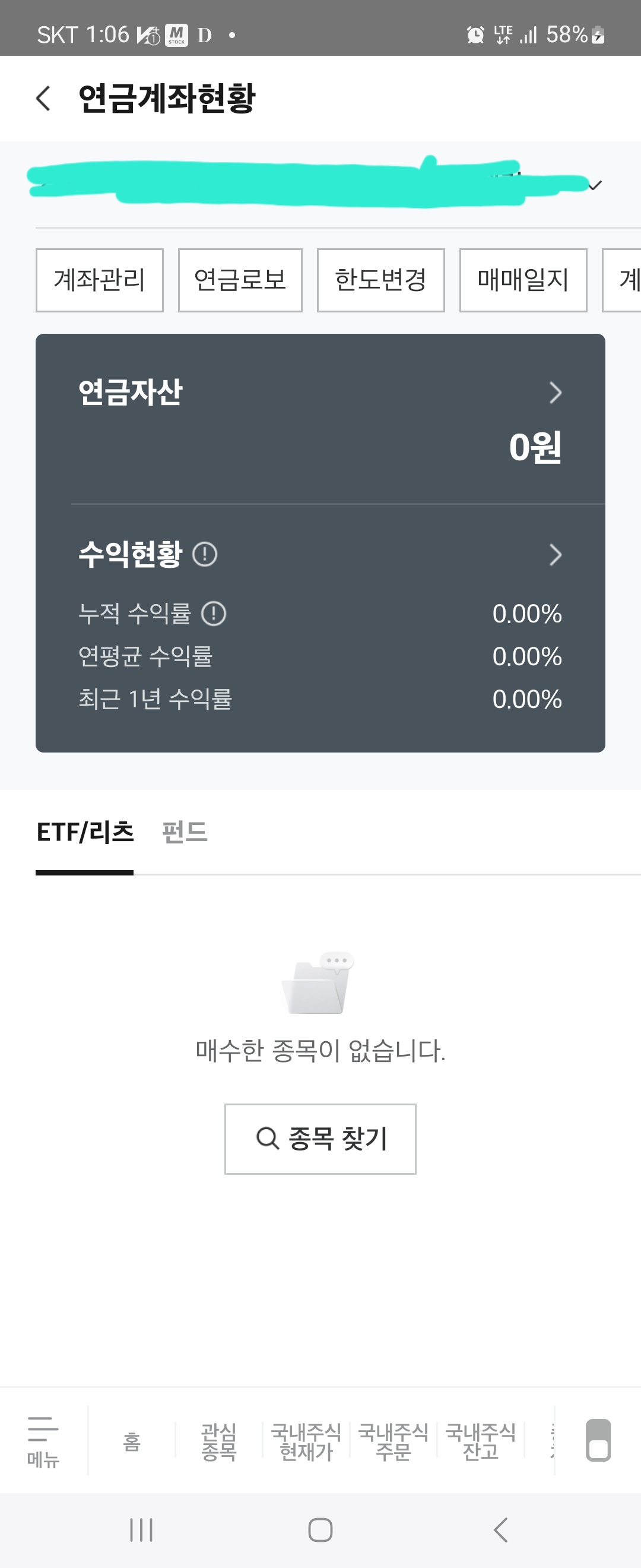Tap the 한도변경 button
The width and height of the screenshot is (641, 1568).
(x=380, y=280)
